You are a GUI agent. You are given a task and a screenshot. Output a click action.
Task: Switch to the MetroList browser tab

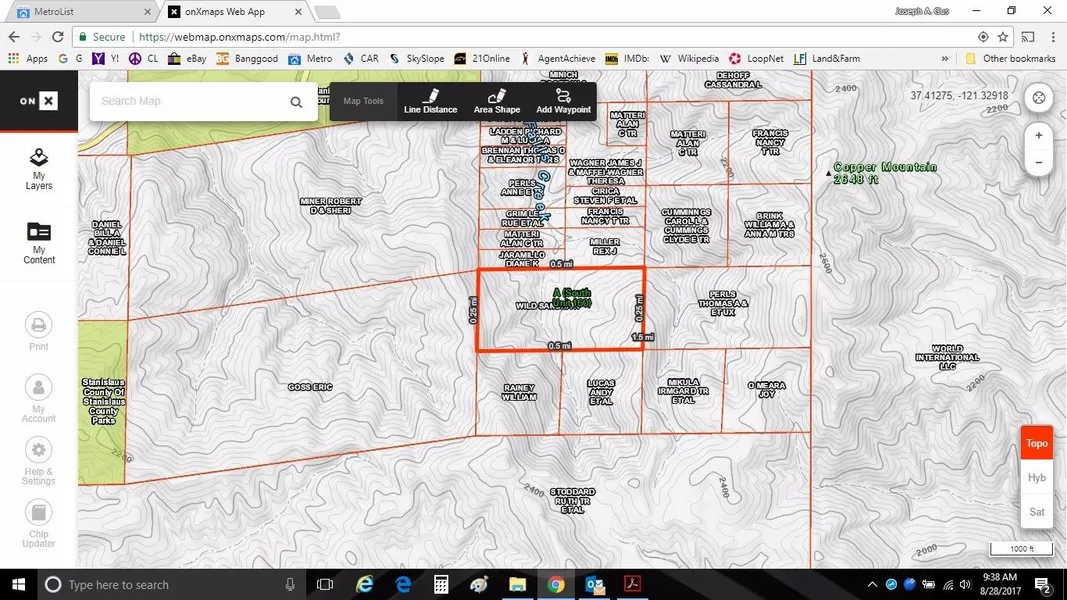78,12
